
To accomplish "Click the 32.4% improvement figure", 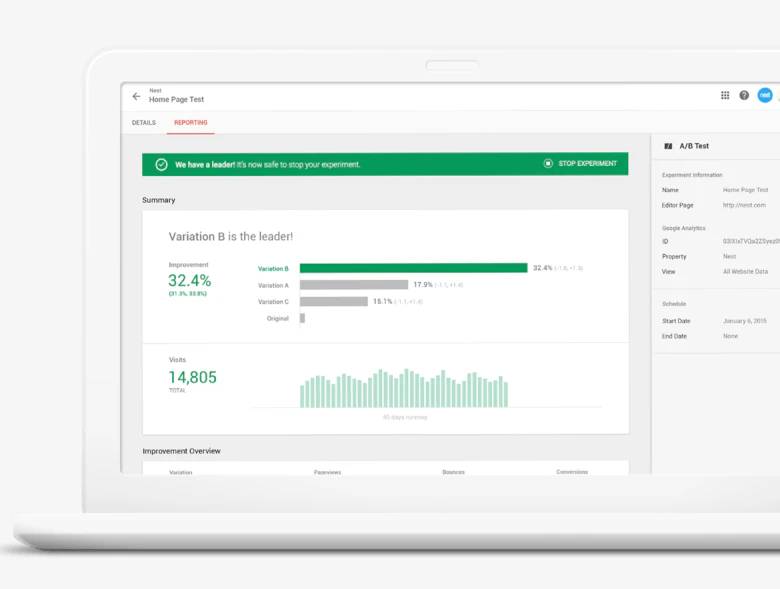I will [x=190, y=281].
